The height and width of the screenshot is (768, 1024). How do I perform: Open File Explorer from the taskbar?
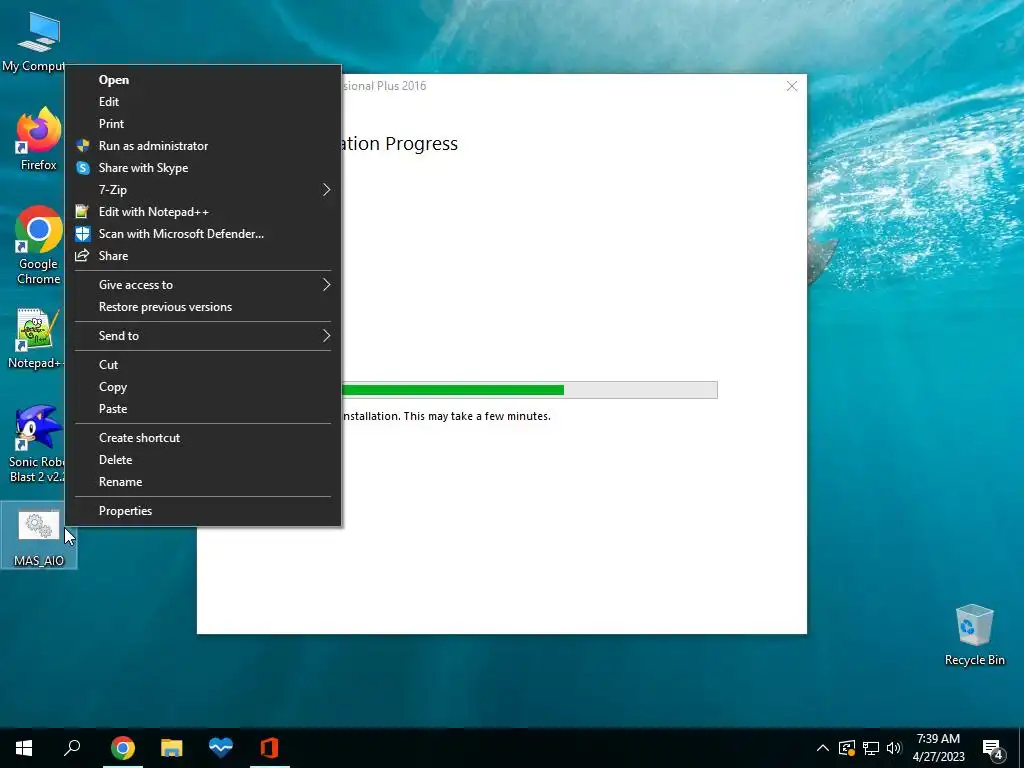(x=172, y=748)
